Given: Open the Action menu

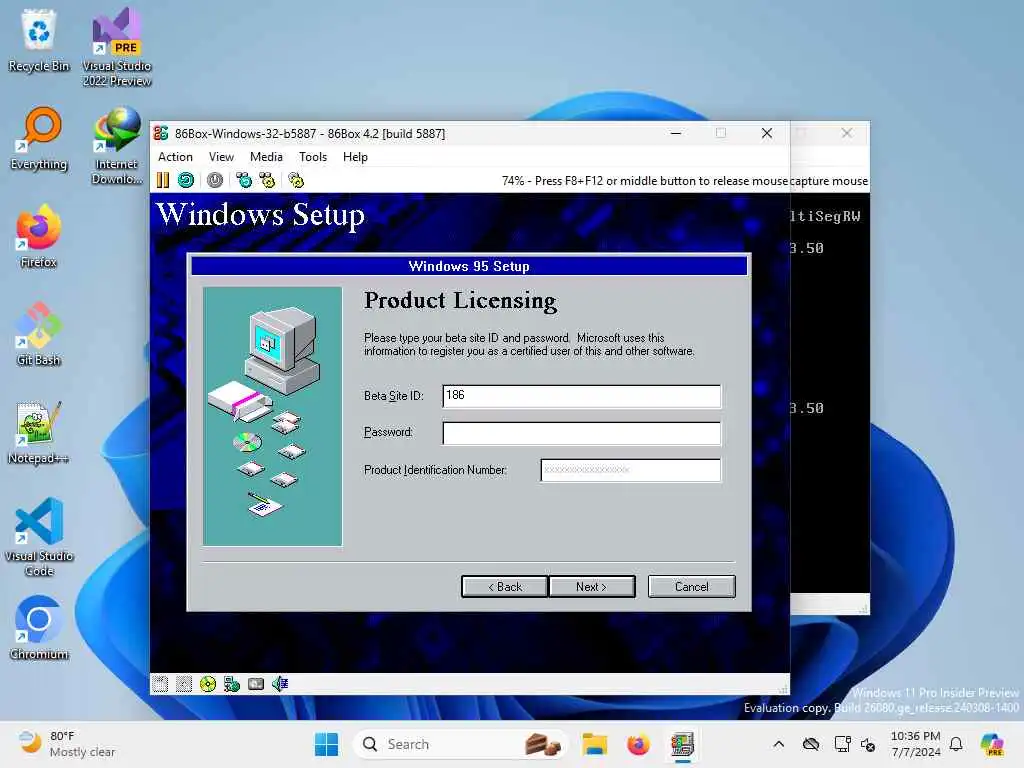Looking at the screenshot, I should pyautogui.click(x=175, y=157).
